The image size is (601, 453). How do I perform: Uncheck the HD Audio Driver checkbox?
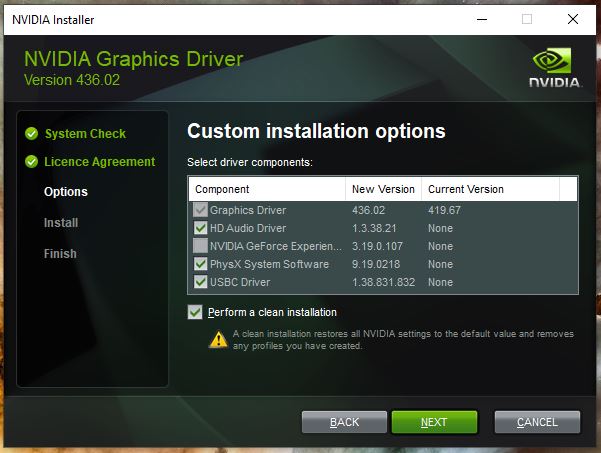(200, 228)
